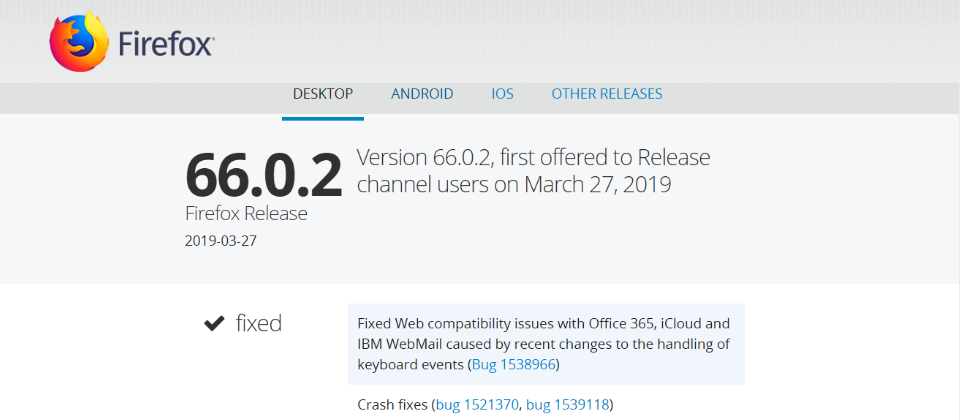Click the "Crash fixes" text
This screenshot has height=420, width=960.
[393, 405]
